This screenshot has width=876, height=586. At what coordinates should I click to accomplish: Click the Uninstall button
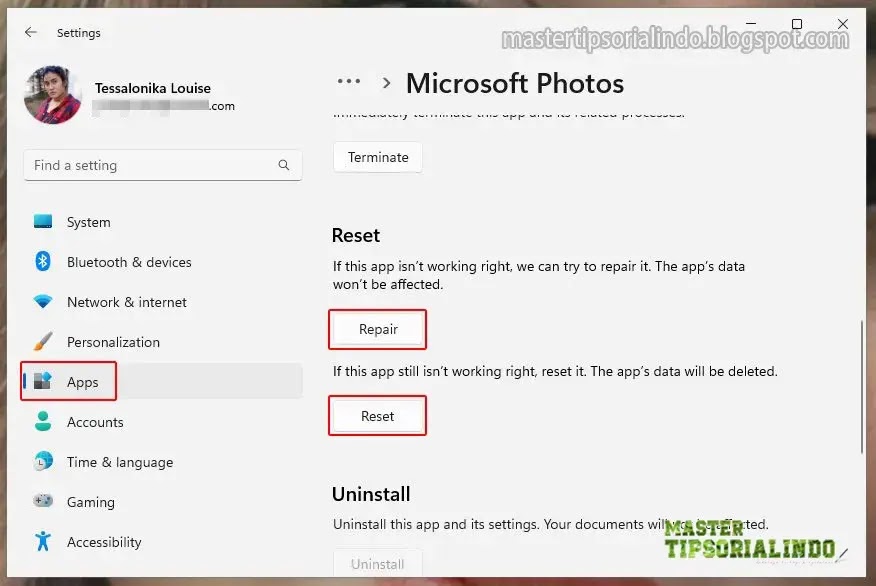tap(378, 563)
